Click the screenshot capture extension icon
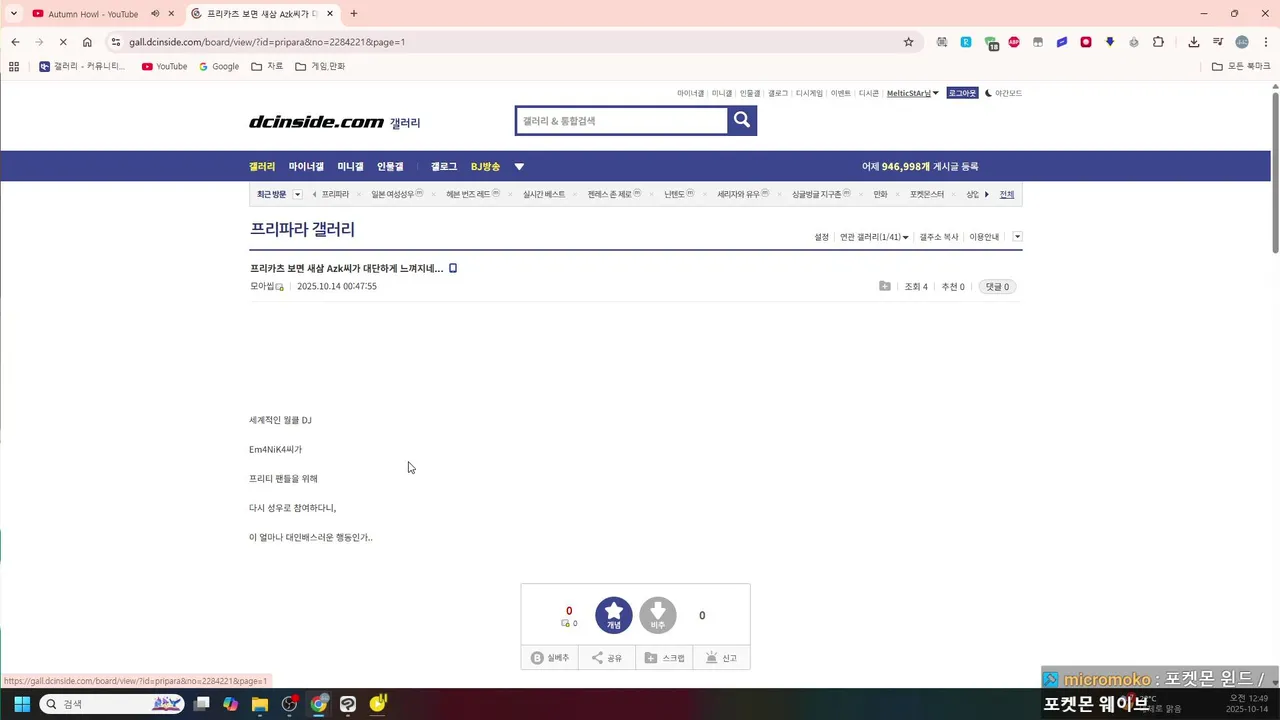 click(x=942, y=42)
